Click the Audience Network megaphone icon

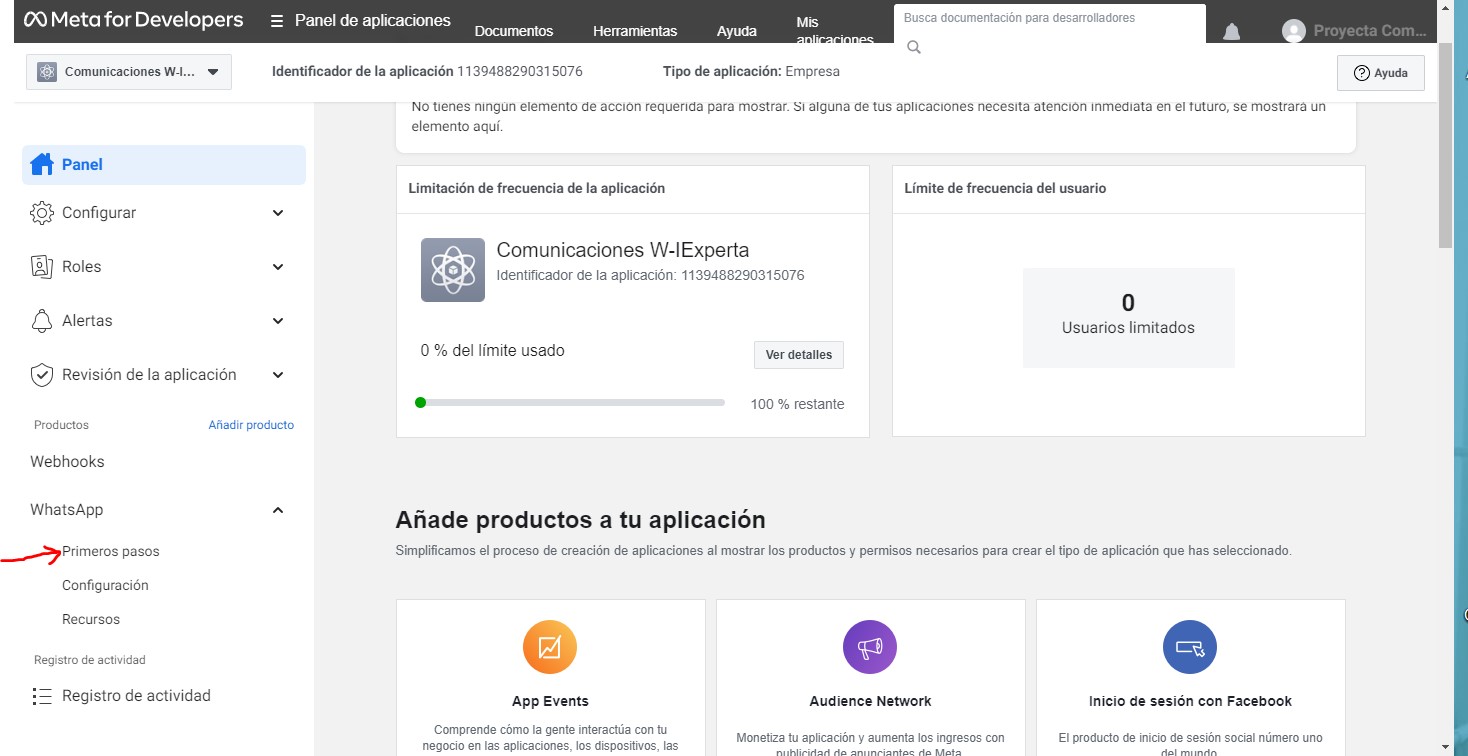click(x=870, y=647)
